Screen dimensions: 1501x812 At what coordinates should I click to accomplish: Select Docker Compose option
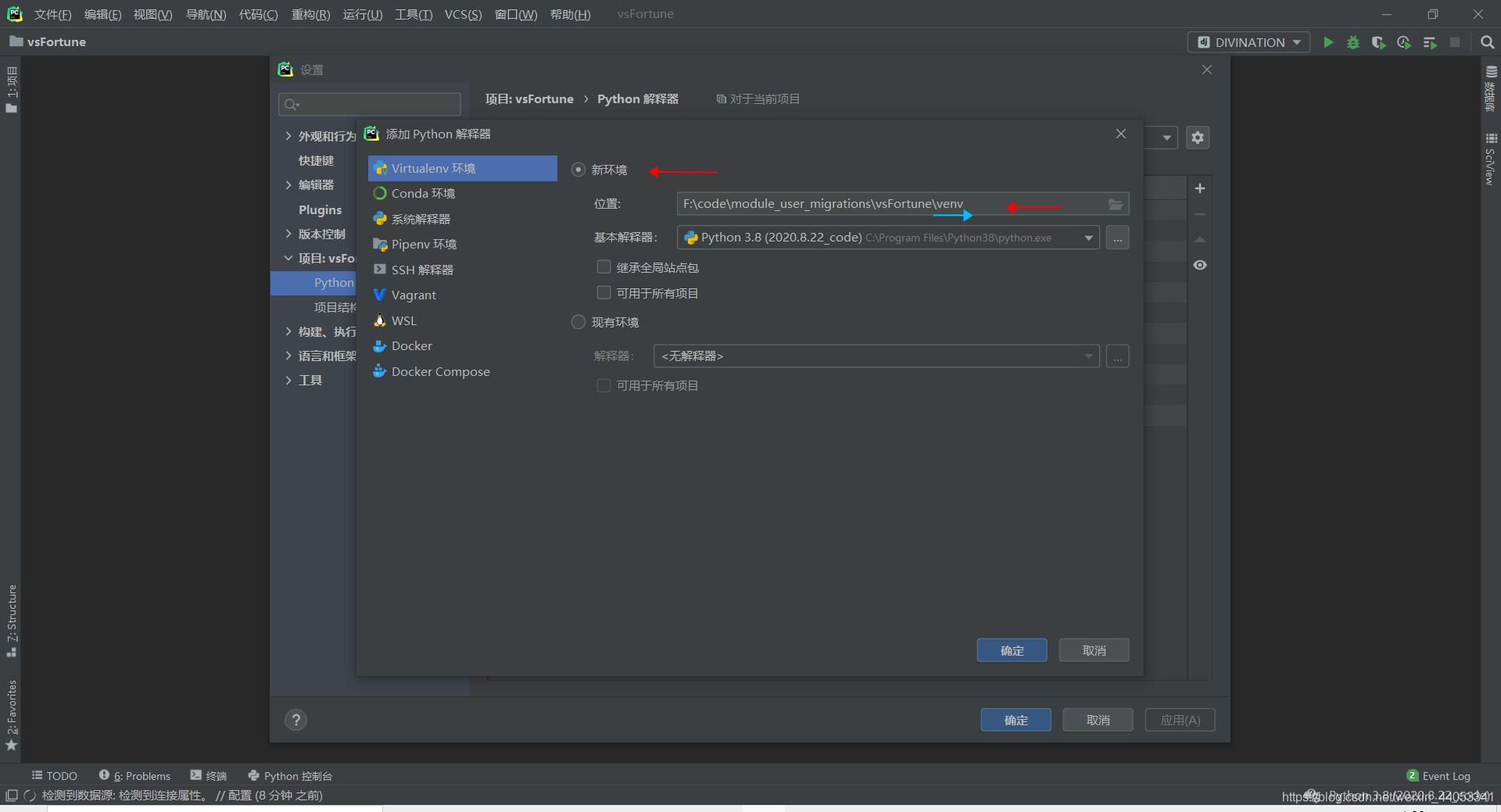(x=463, y=371)
